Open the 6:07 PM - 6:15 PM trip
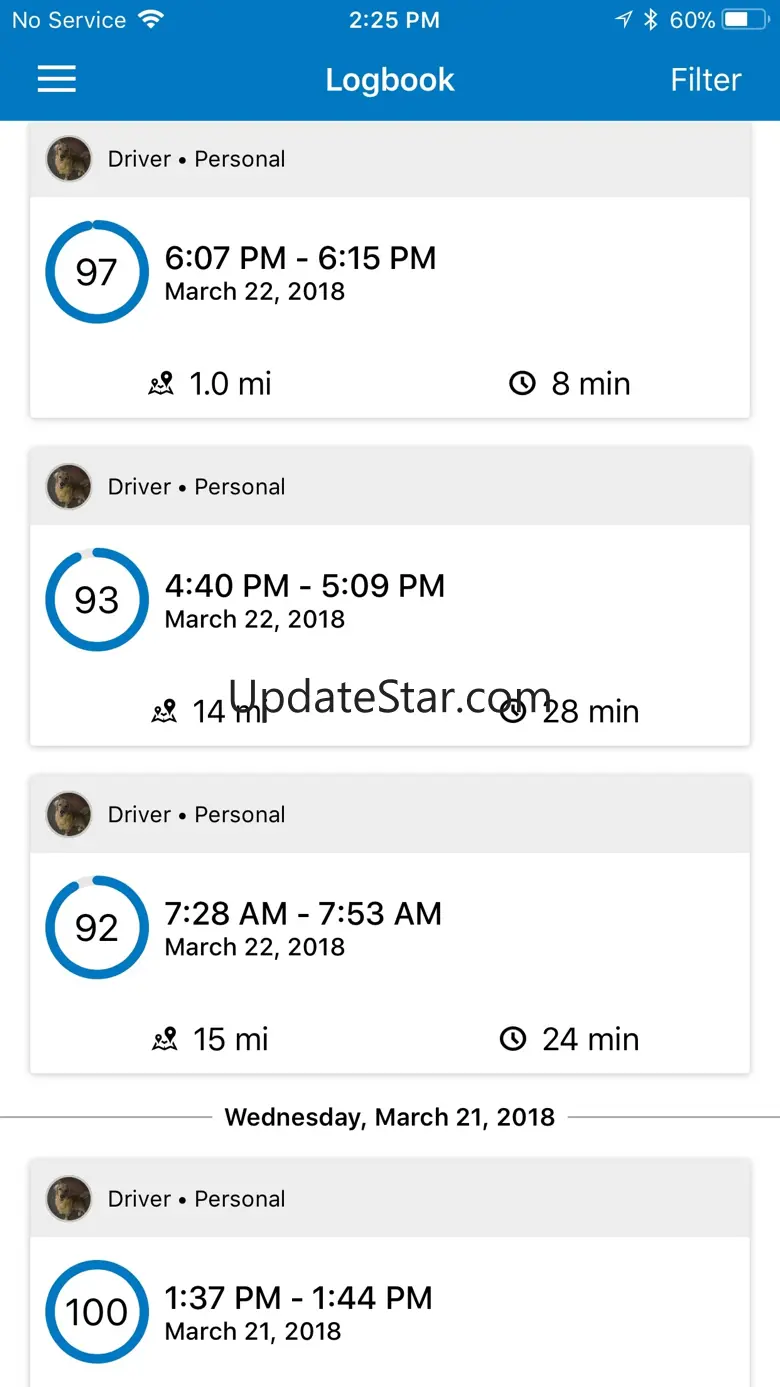This screenshot has height=1387, width=780. pos(300,259)
